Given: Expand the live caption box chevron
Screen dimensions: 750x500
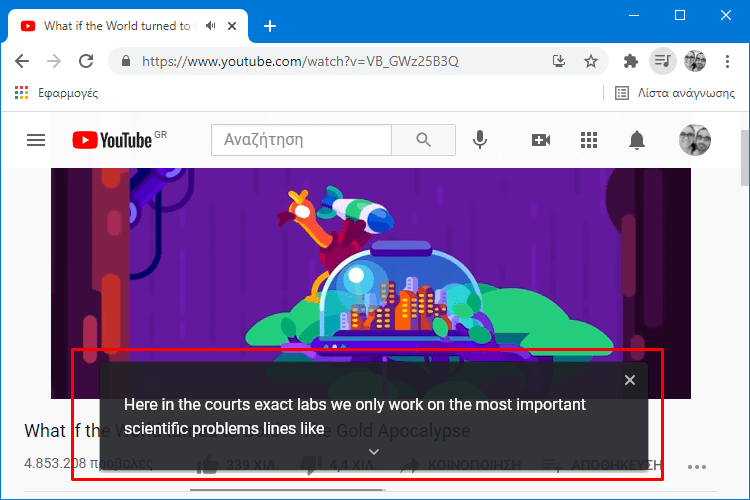Looking at the screenshot, I should [x=374, y=452].
